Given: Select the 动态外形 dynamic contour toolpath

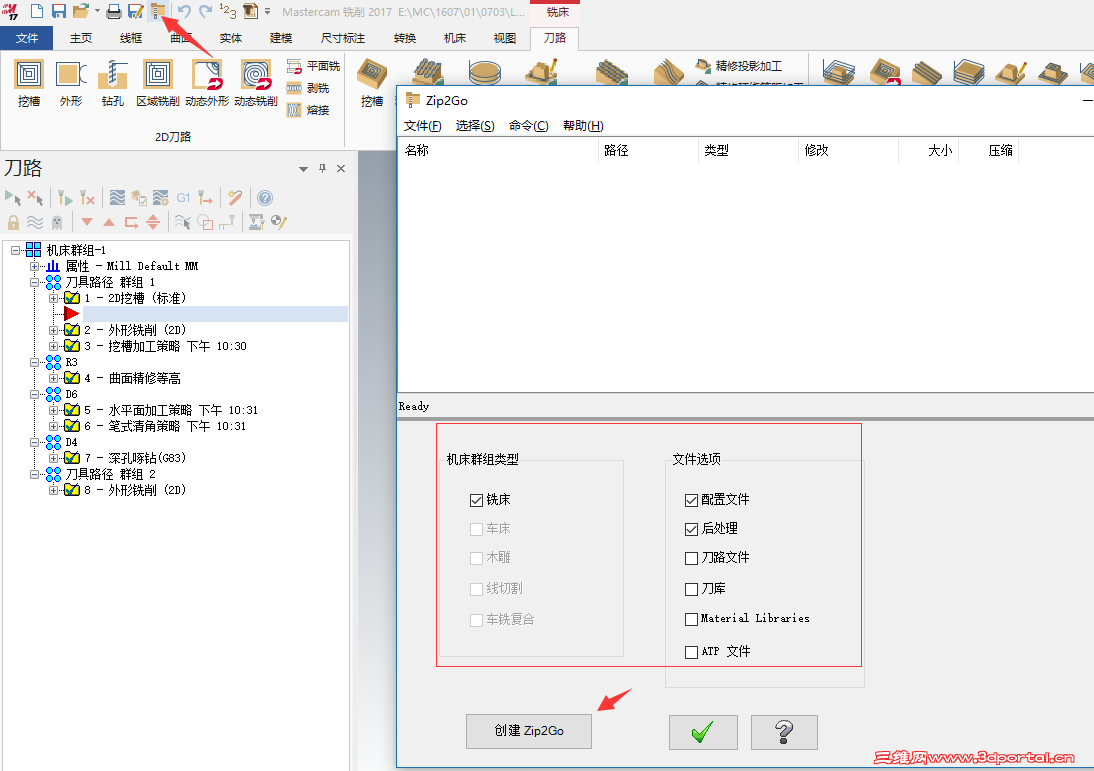Looking at the screenshot, I should 207,83.
